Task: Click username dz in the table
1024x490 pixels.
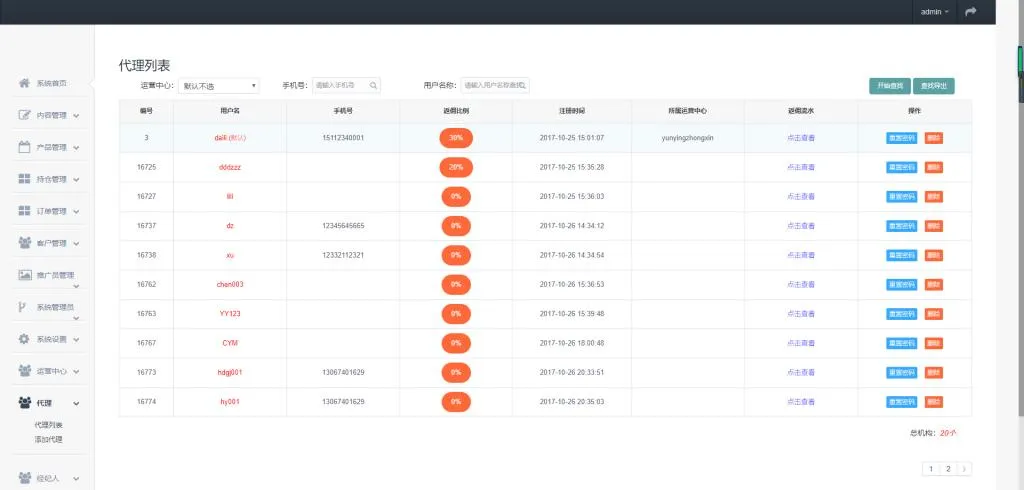Action: [x=230, y=226]
